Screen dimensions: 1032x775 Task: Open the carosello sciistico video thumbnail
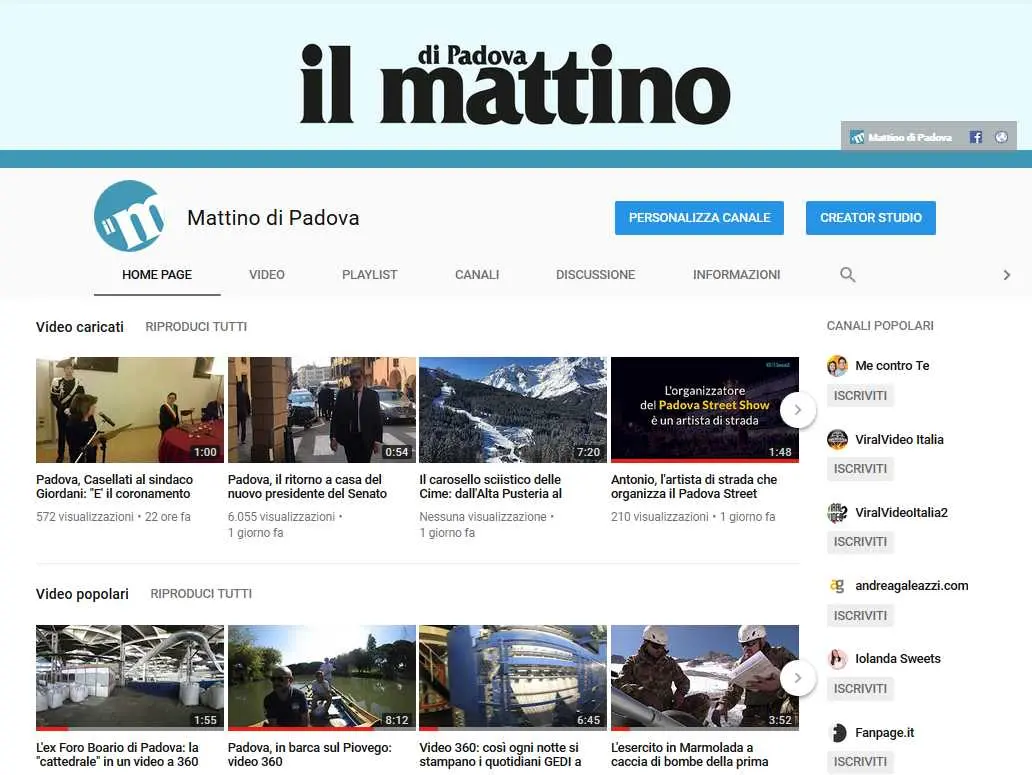[513, 410]
